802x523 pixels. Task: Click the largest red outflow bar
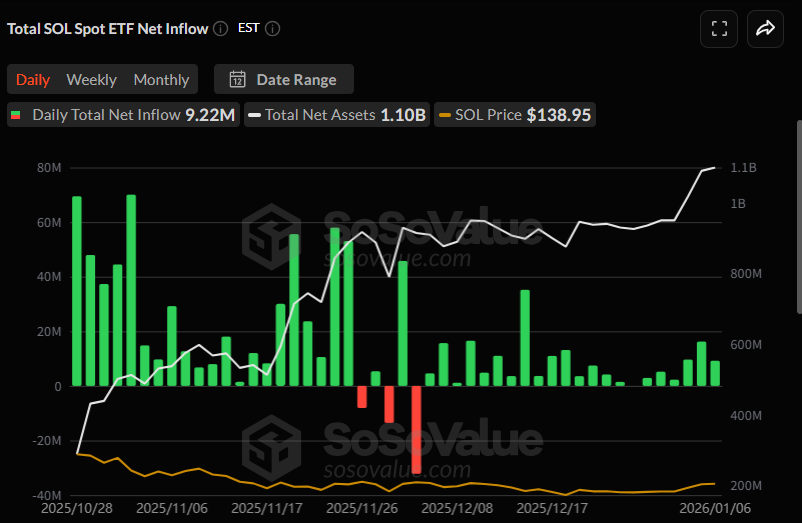tap(416, 429)
